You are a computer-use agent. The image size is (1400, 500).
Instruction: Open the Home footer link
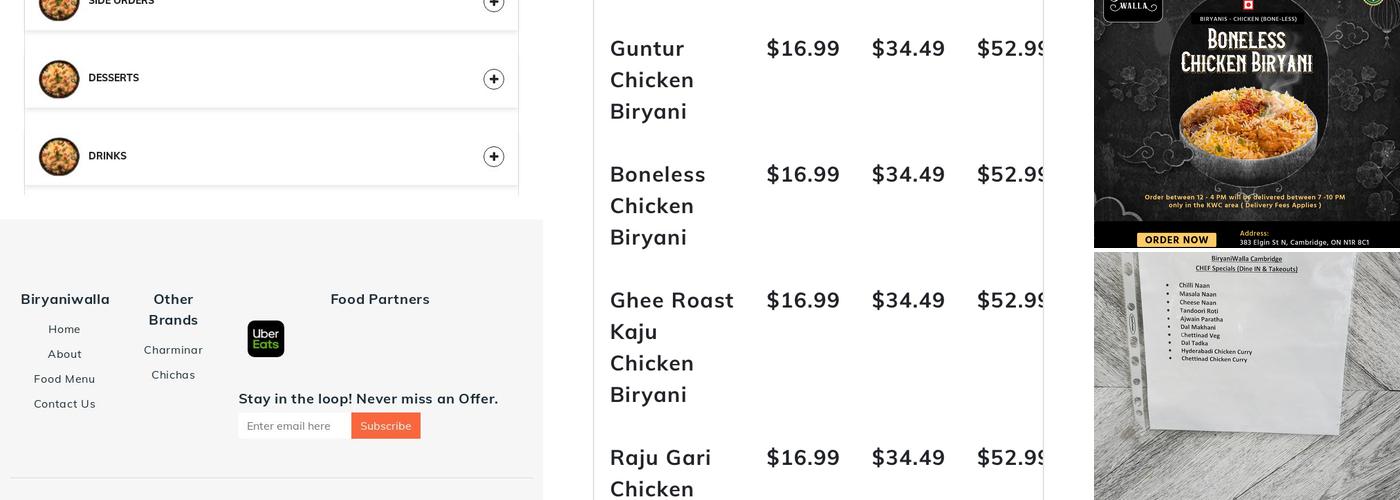64,329
